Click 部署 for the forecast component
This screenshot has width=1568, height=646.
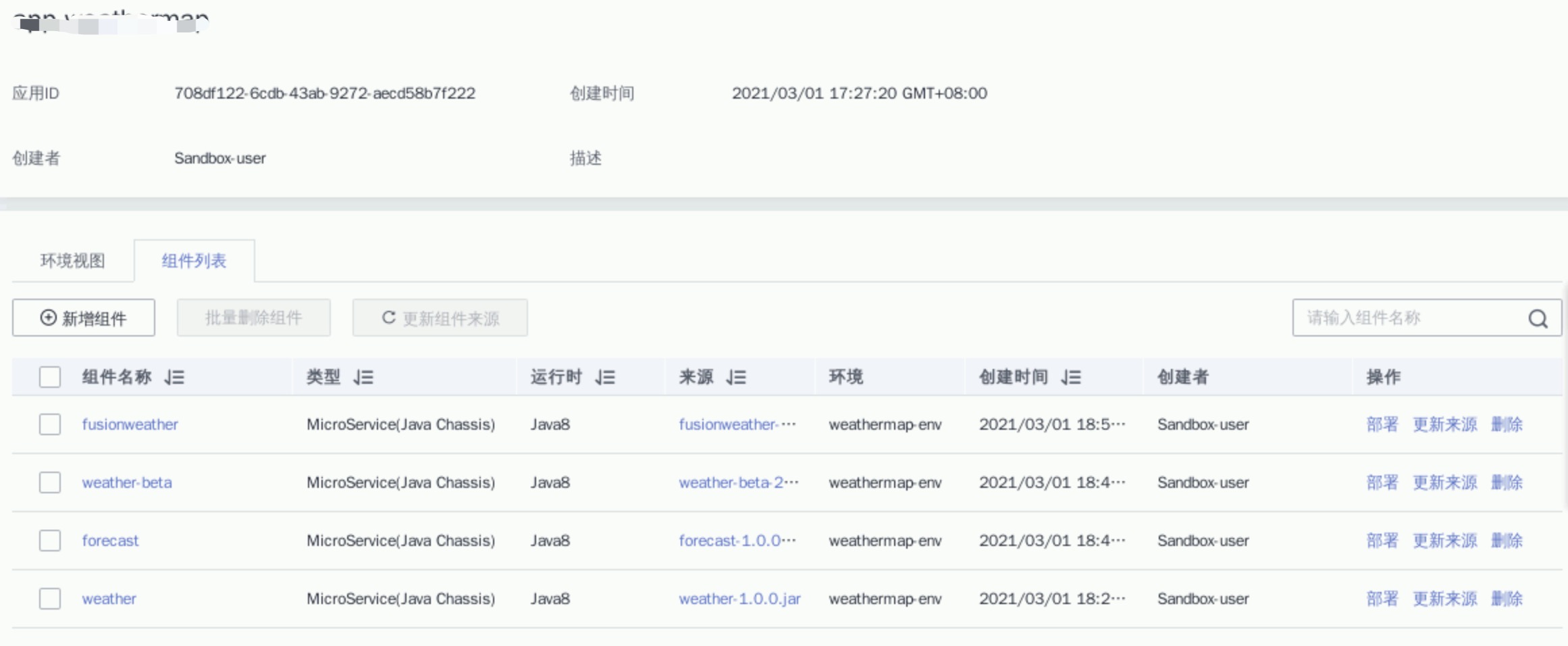pyautogui.click(x=1382, y=541)
